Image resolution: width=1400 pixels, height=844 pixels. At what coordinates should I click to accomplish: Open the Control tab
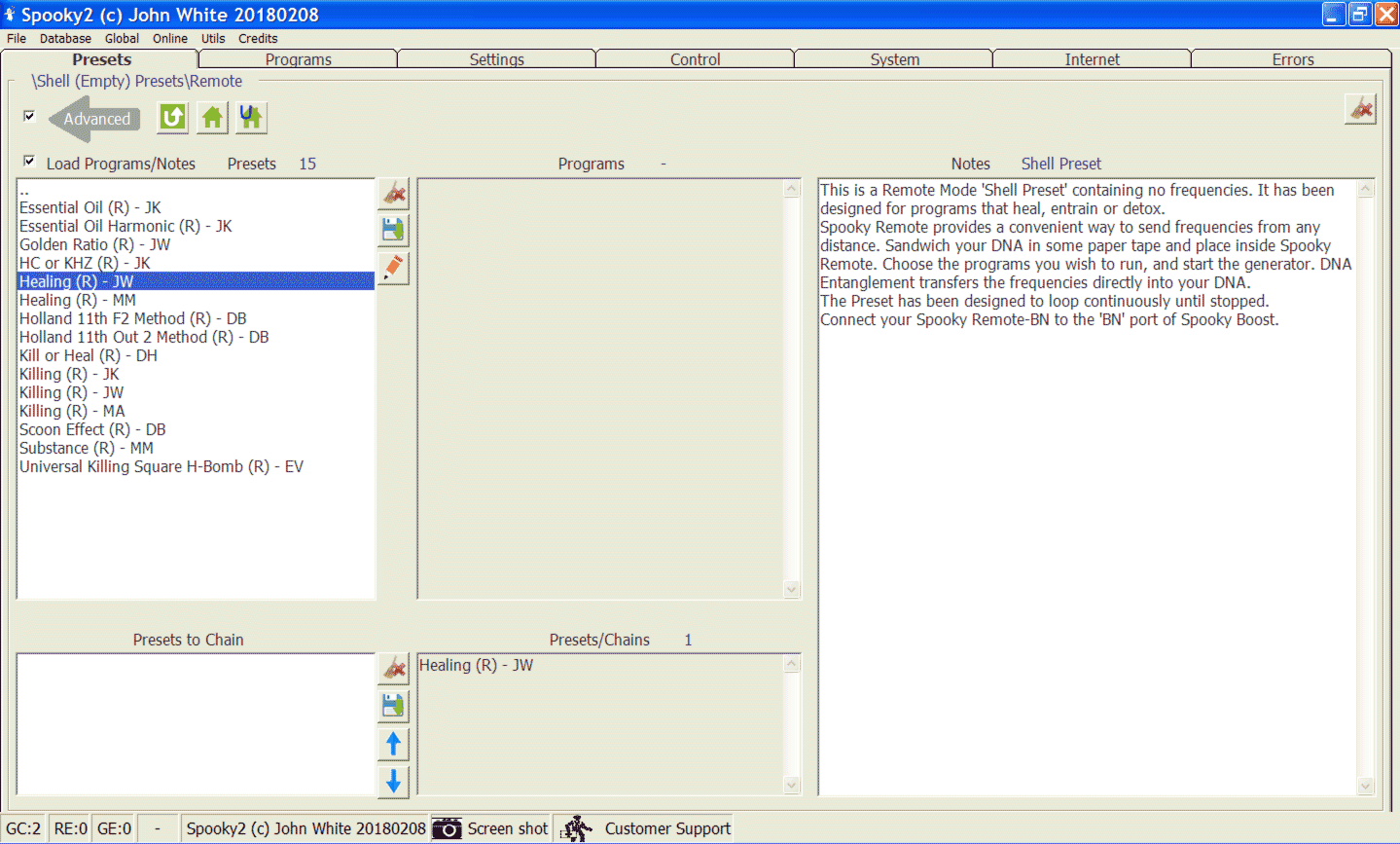[x=695, y=59]
